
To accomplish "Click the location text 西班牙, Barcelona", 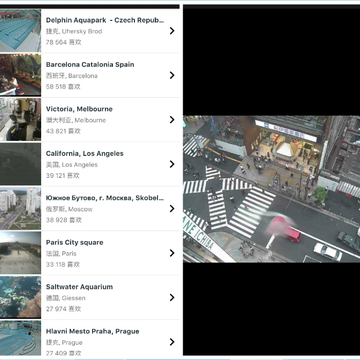I will 72,76.
